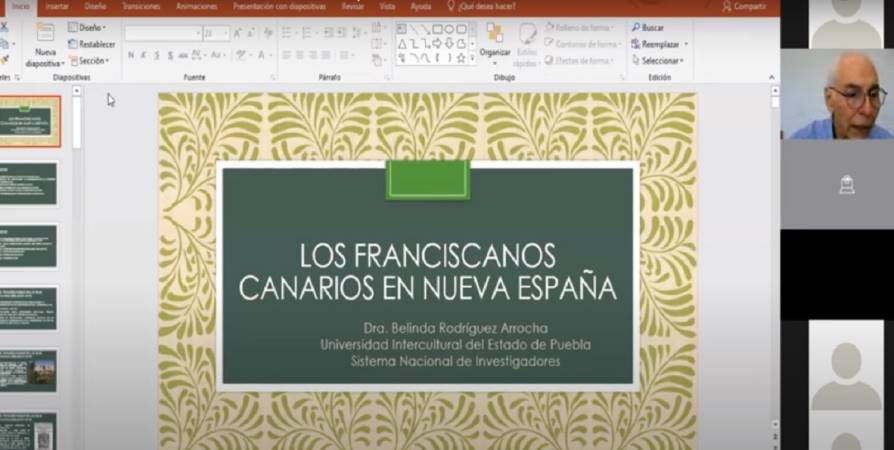The image size is (894, 450).
Task: Pick the Rectangle shape from the gallery
Action: [437, 29]
